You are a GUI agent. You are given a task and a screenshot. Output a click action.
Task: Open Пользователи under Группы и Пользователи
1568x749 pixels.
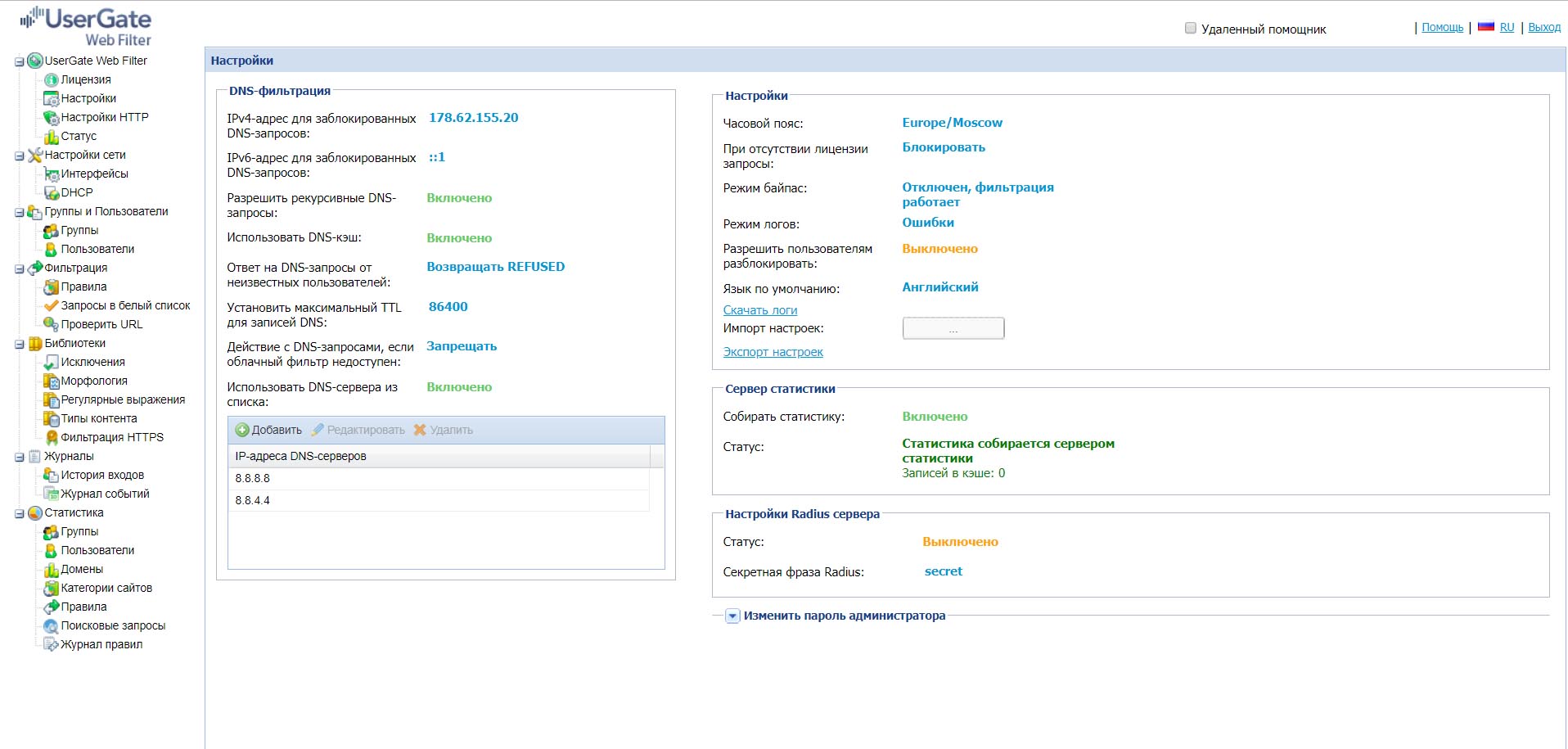click(x=97, y=249)
